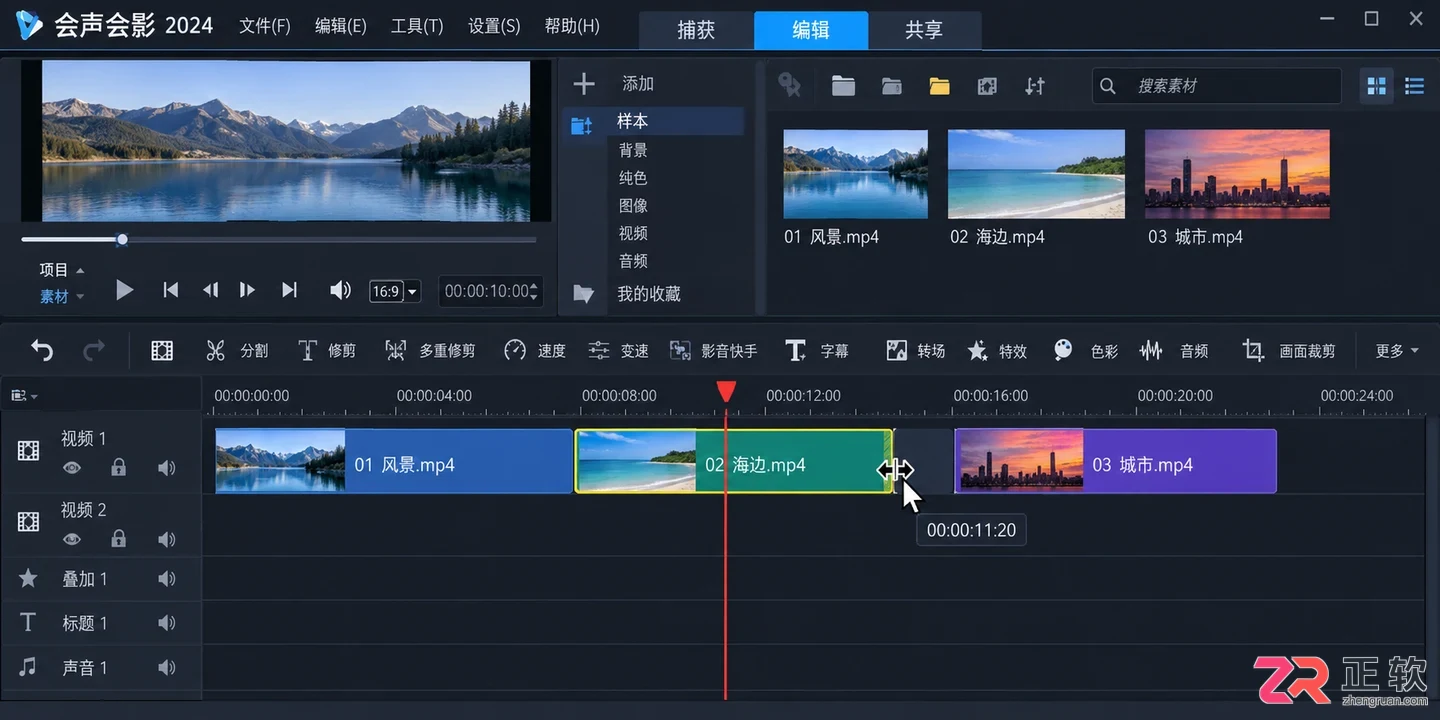This screenshot has width=1440, height=720.
Task: Expand the 更多 tools dropdown
Action: click(x=1397, y=350)
